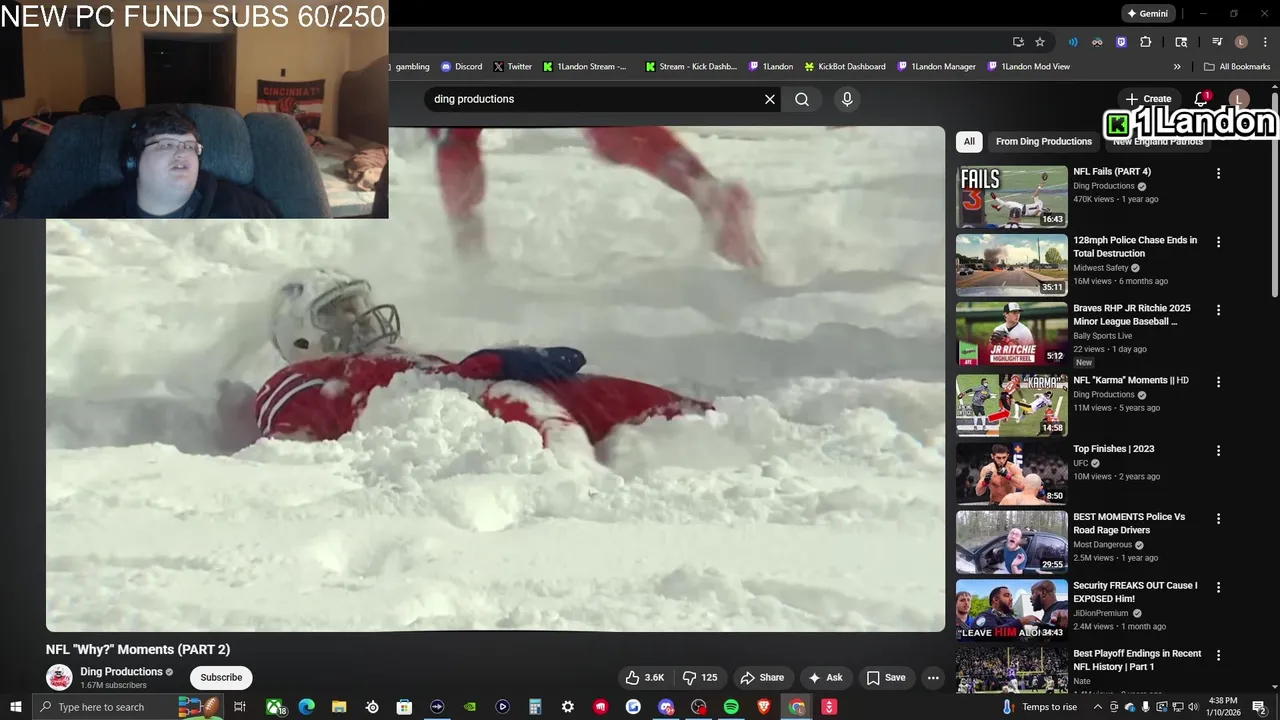The height and width of the screenshot is (720, 1280).
Task: Select the From Ding Productions chip
Action: tap(1043, 141)
